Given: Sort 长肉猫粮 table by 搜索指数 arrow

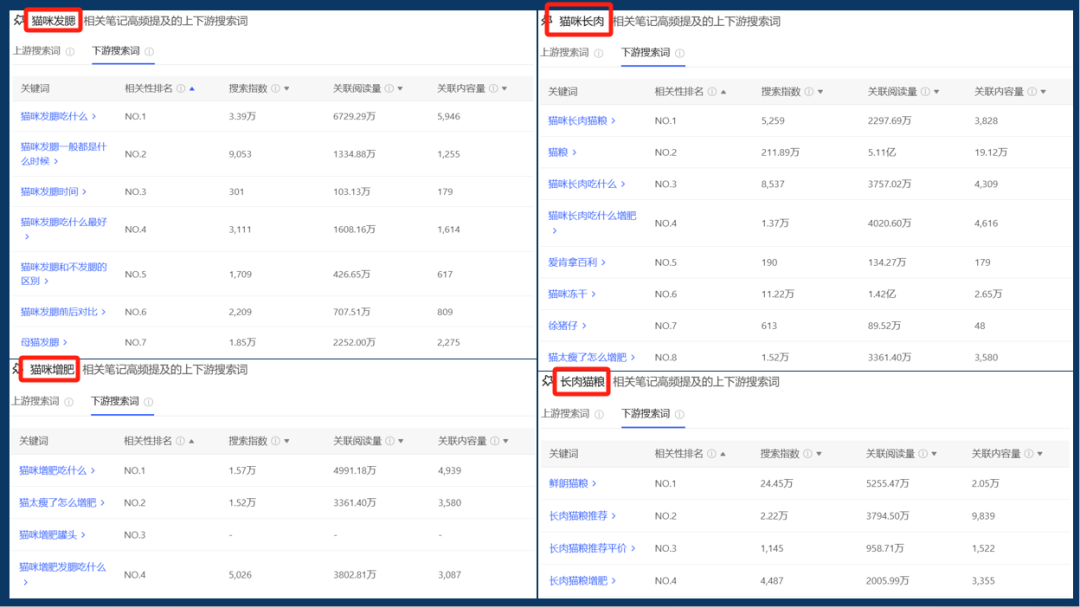Looking at the screenshot, I should [x=819, y=454].
